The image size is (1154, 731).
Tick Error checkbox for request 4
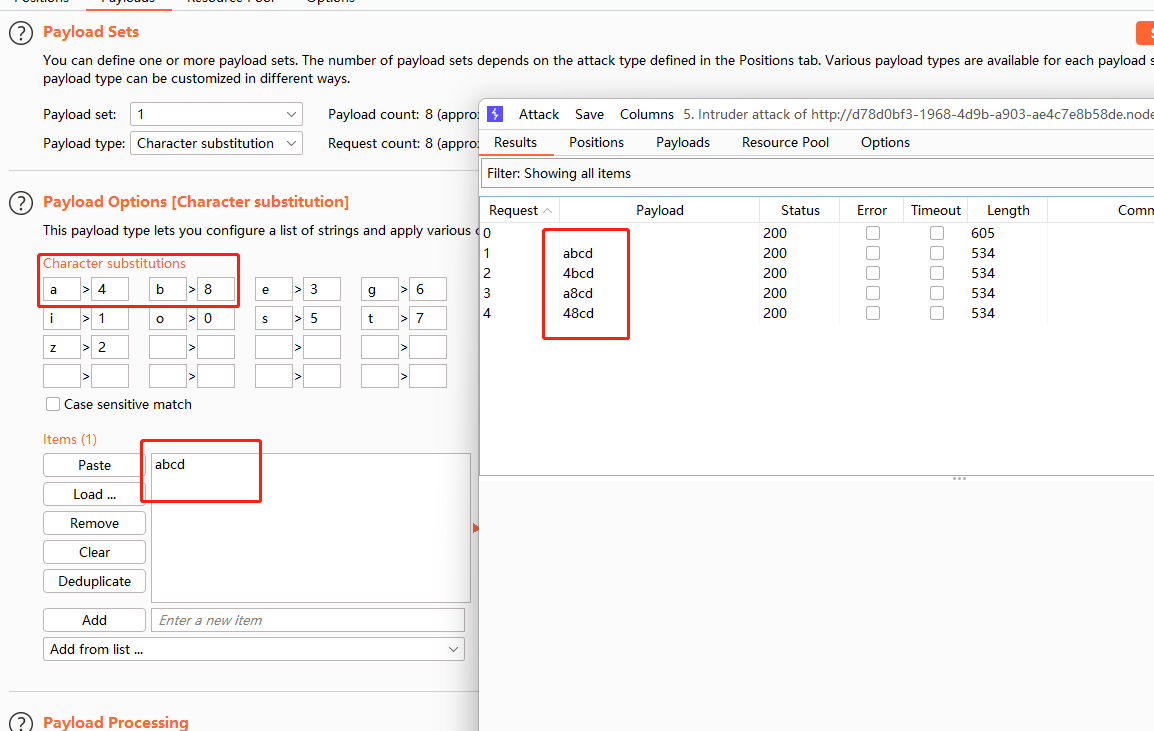873,313
